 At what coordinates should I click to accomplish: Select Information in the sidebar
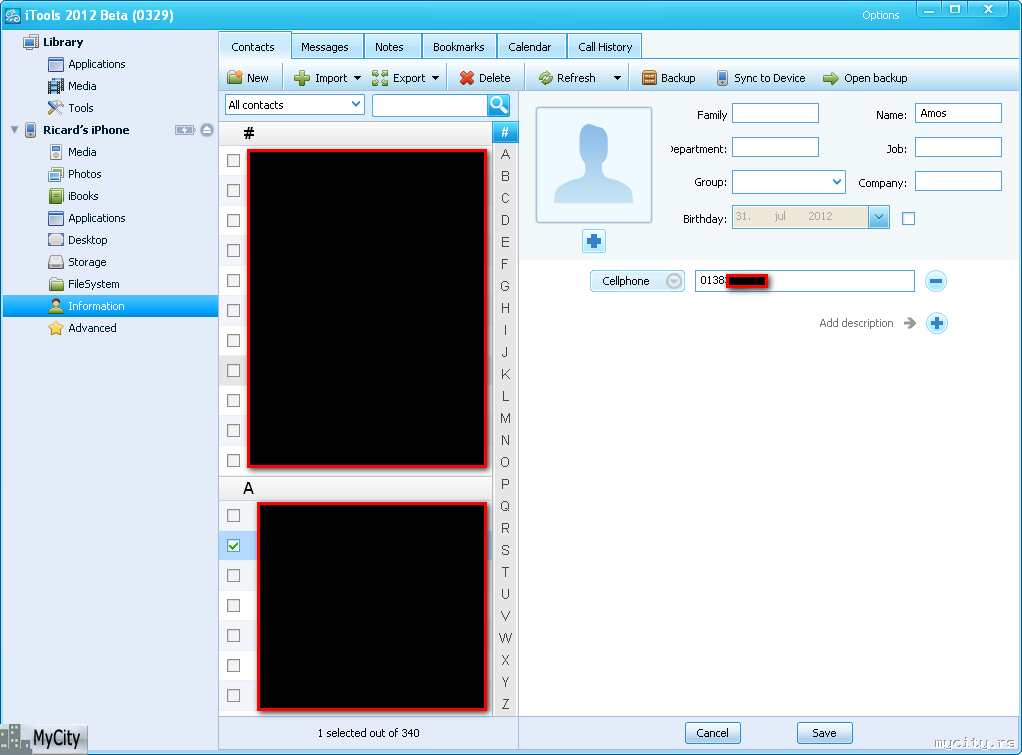point(110,306)
